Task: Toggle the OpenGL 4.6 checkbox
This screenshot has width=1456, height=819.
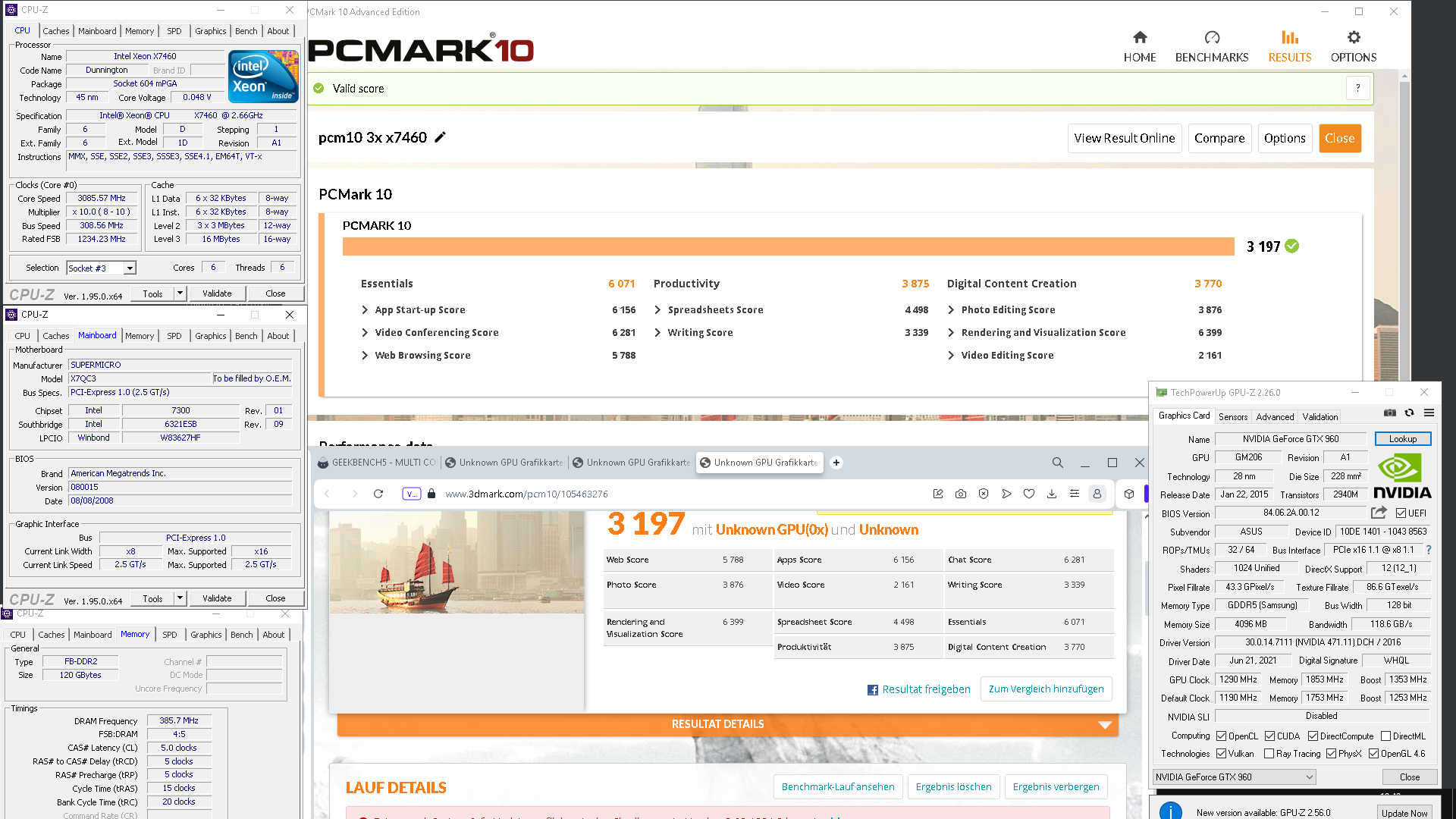Action: click(1373, 754)
